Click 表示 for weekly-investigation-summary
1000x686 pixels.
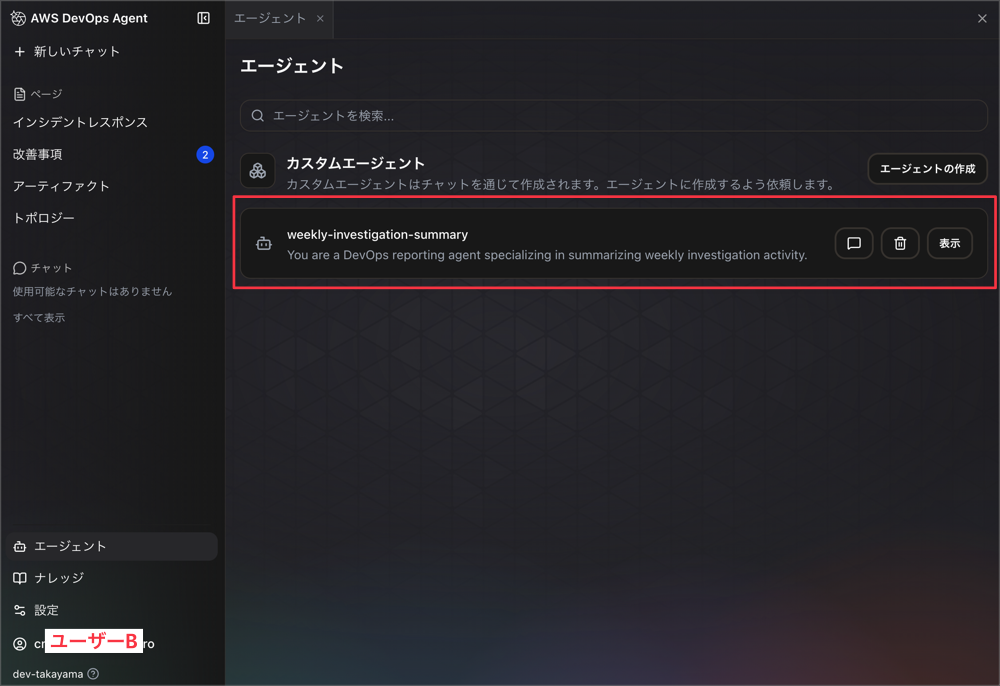[x=950, y=244]
